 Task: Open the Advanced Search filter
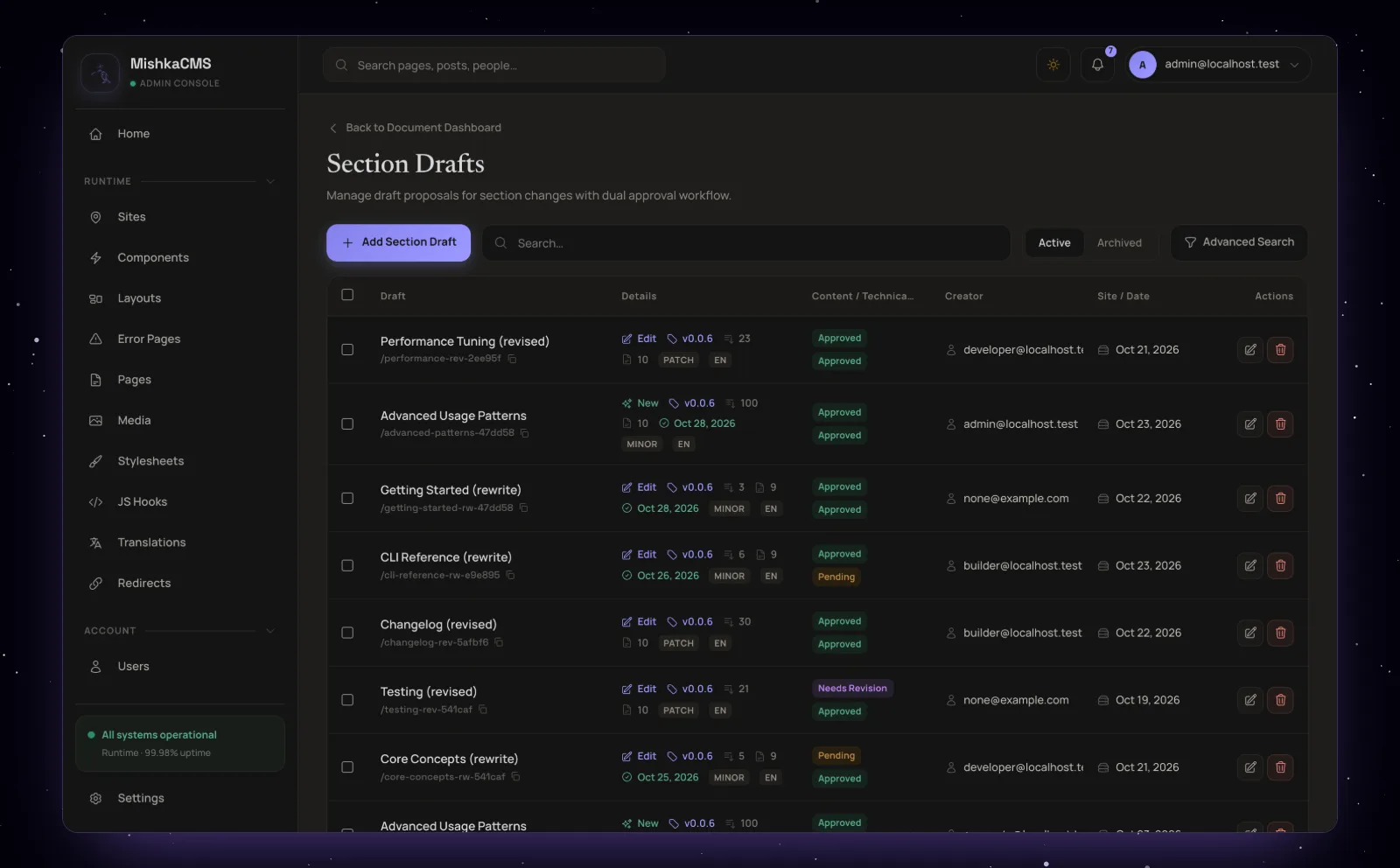point(1239,242)
